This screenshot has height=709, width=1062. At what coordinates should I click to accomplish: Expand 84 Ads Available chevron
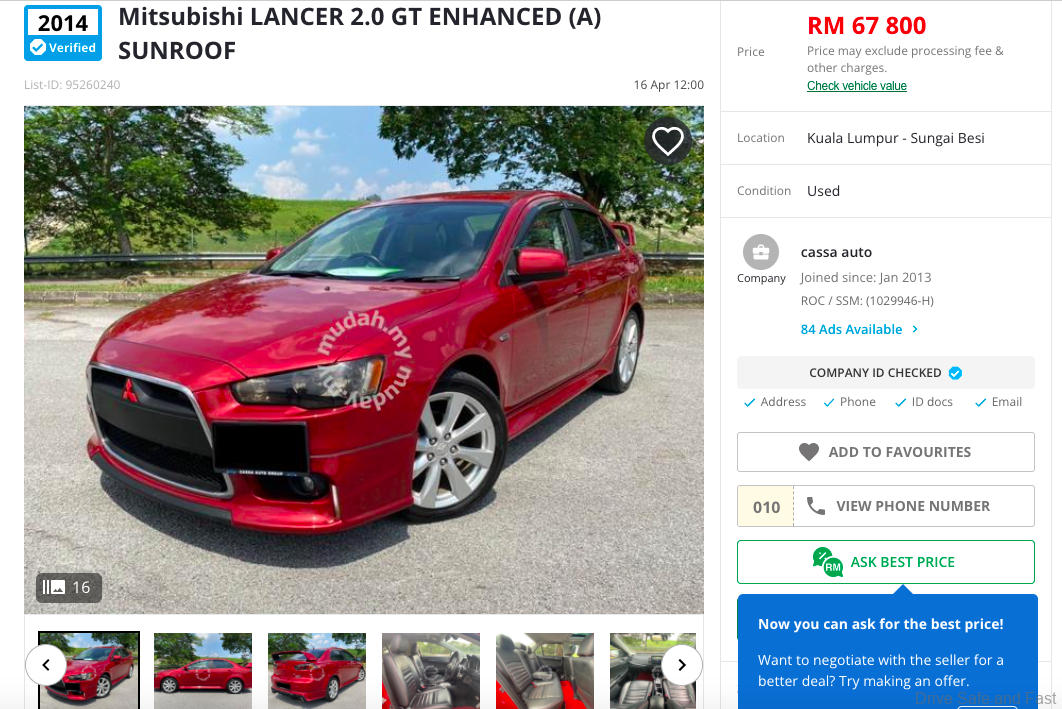point(915,329)
